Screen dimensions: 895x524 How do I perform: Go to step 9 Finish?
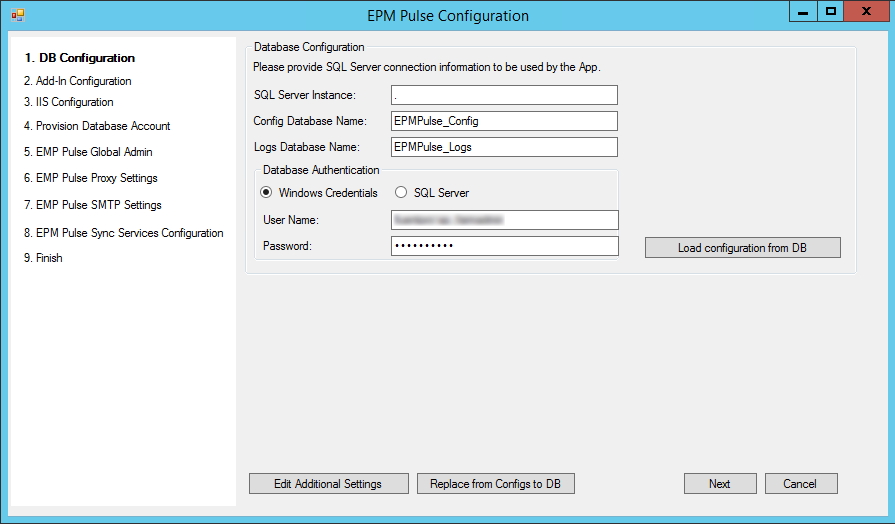[43, 258]
